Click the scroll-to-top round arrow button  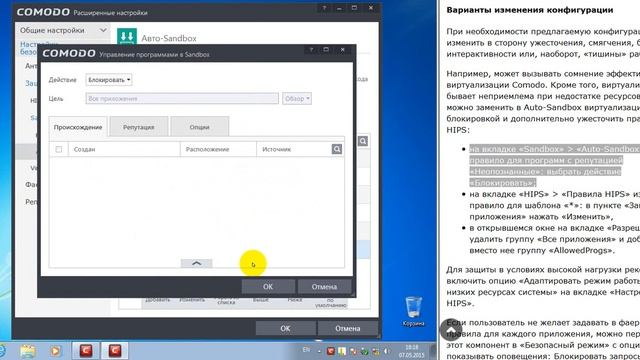[x=451, y=330]
